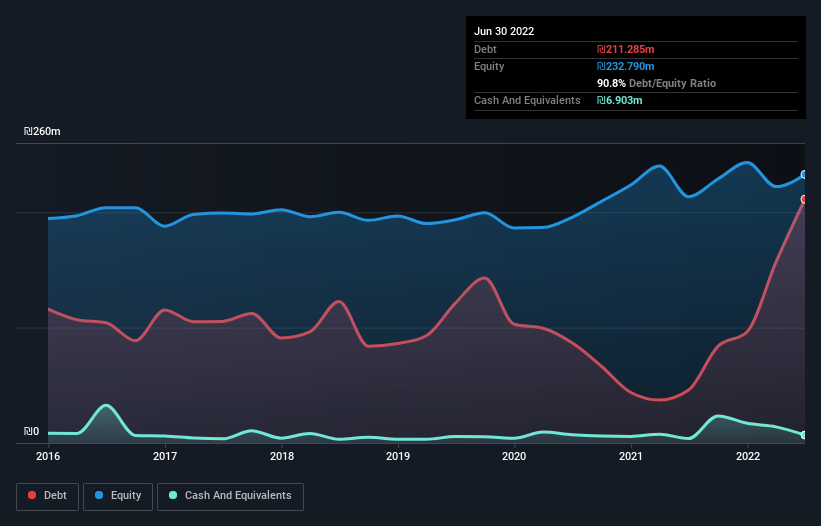Select the red Debt endpoint marker
Image resolution: width=821 pixels, height=526 pixels.
(x=804, y=199)
